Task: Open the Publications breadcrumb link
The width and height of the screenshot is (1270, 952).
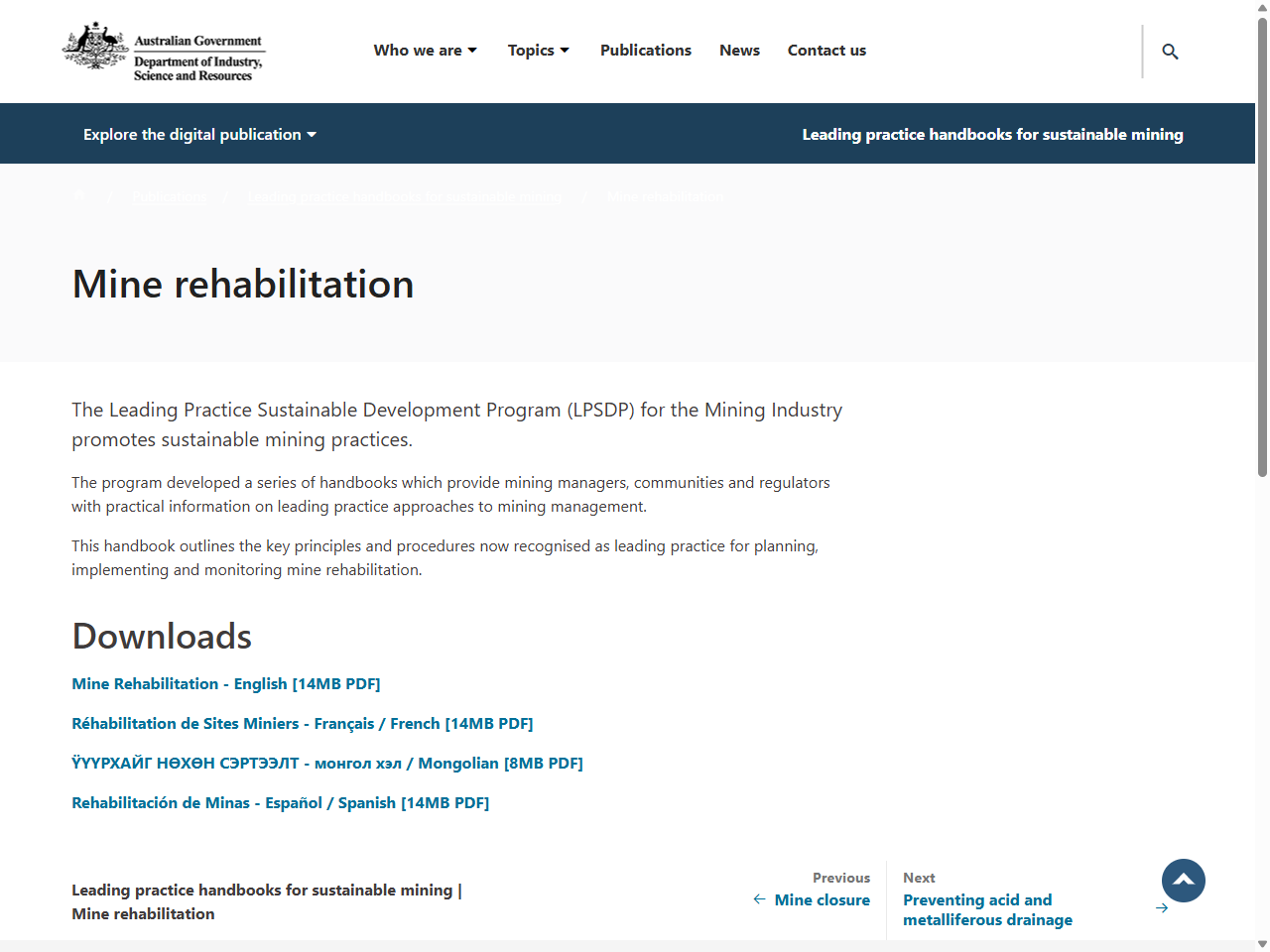Action: click(x=170, y=196)
